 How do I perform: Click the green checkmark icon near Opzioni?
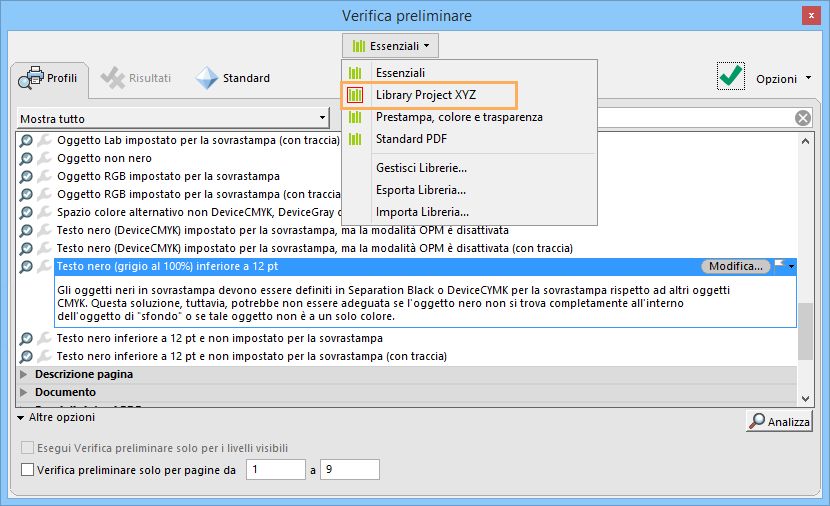pos(731,76)
